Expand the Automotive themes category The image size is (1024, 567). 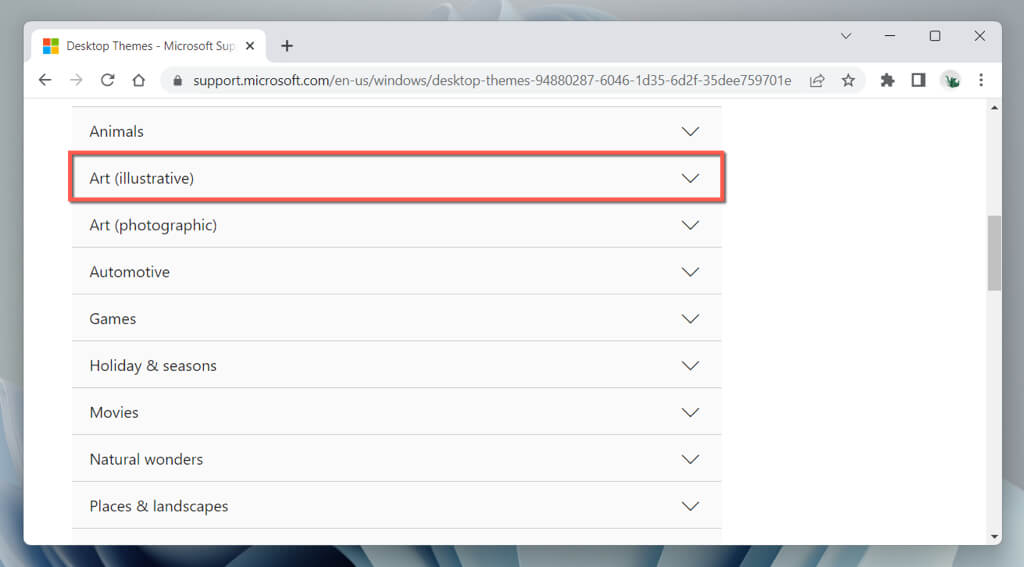pos(396,272)
